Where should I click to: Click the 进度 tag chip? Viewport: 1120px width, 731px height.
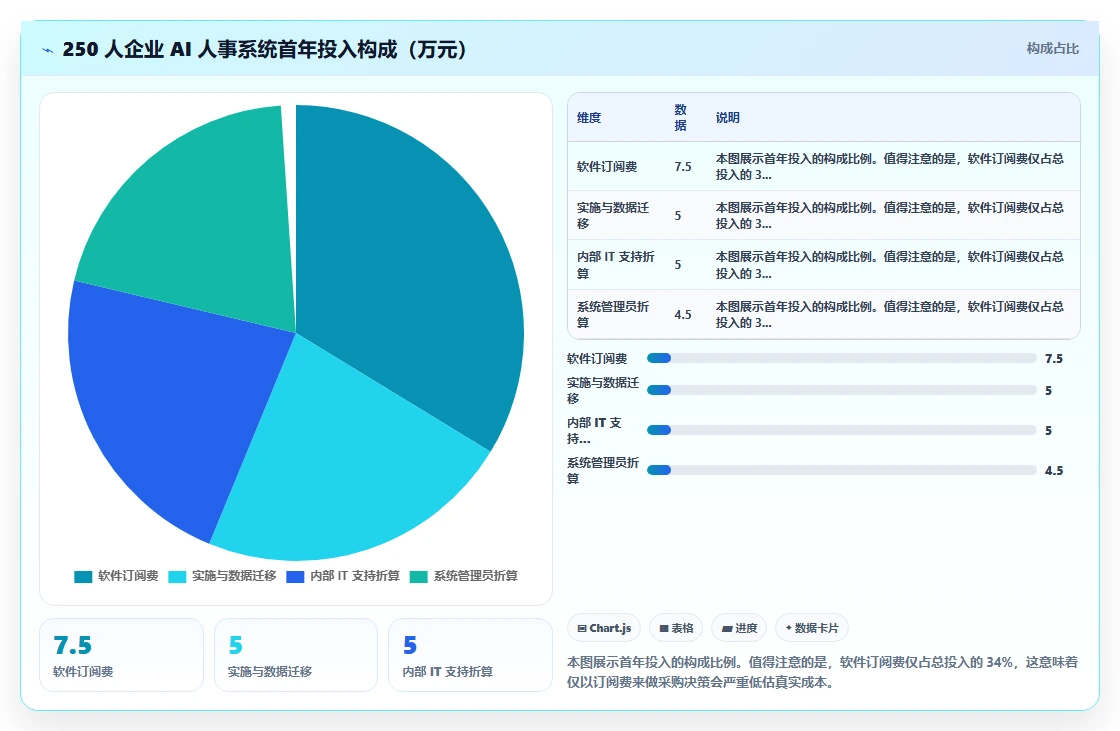point(739,628)
